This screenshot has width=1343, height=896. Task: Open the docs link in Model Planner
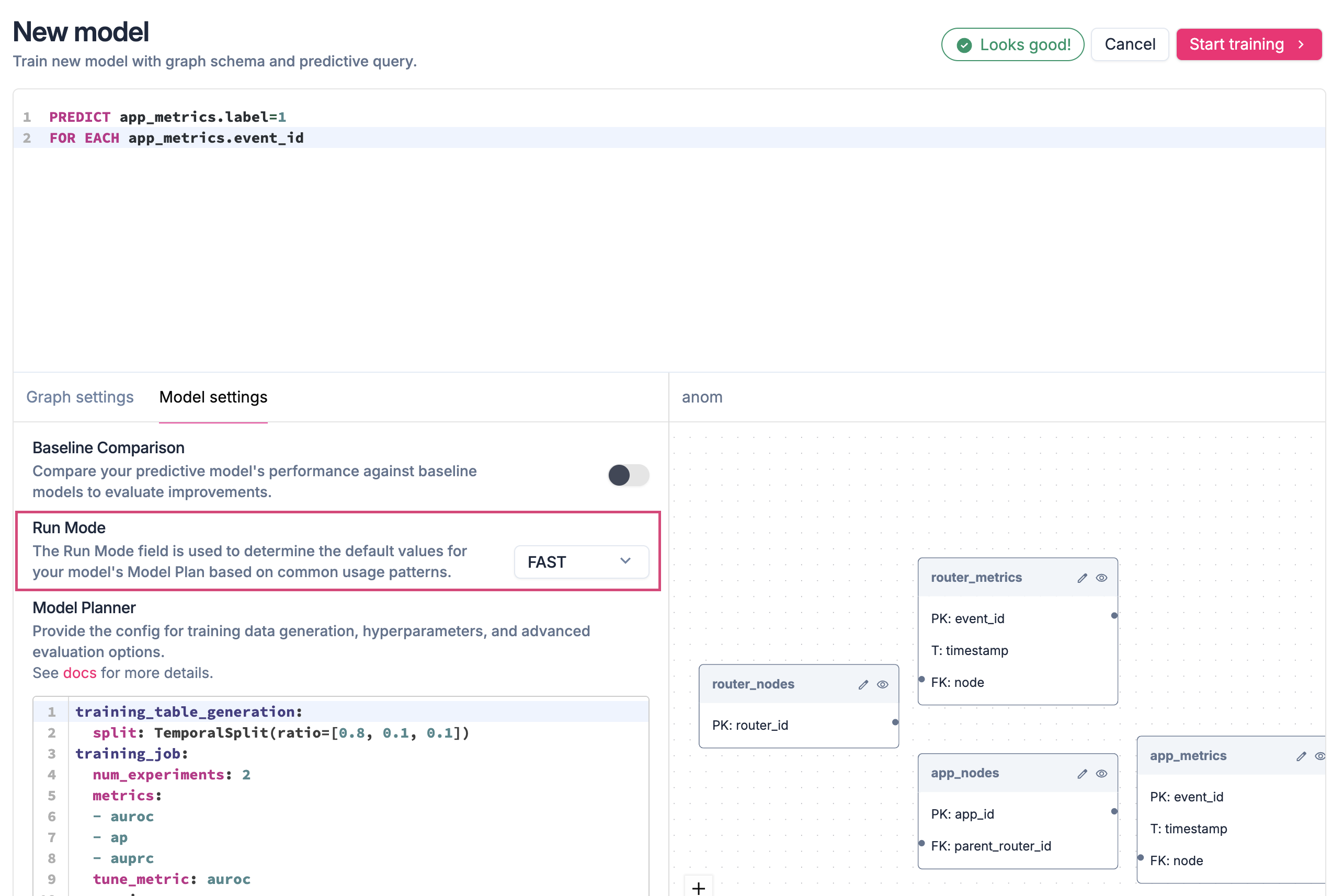pos(79,673)
